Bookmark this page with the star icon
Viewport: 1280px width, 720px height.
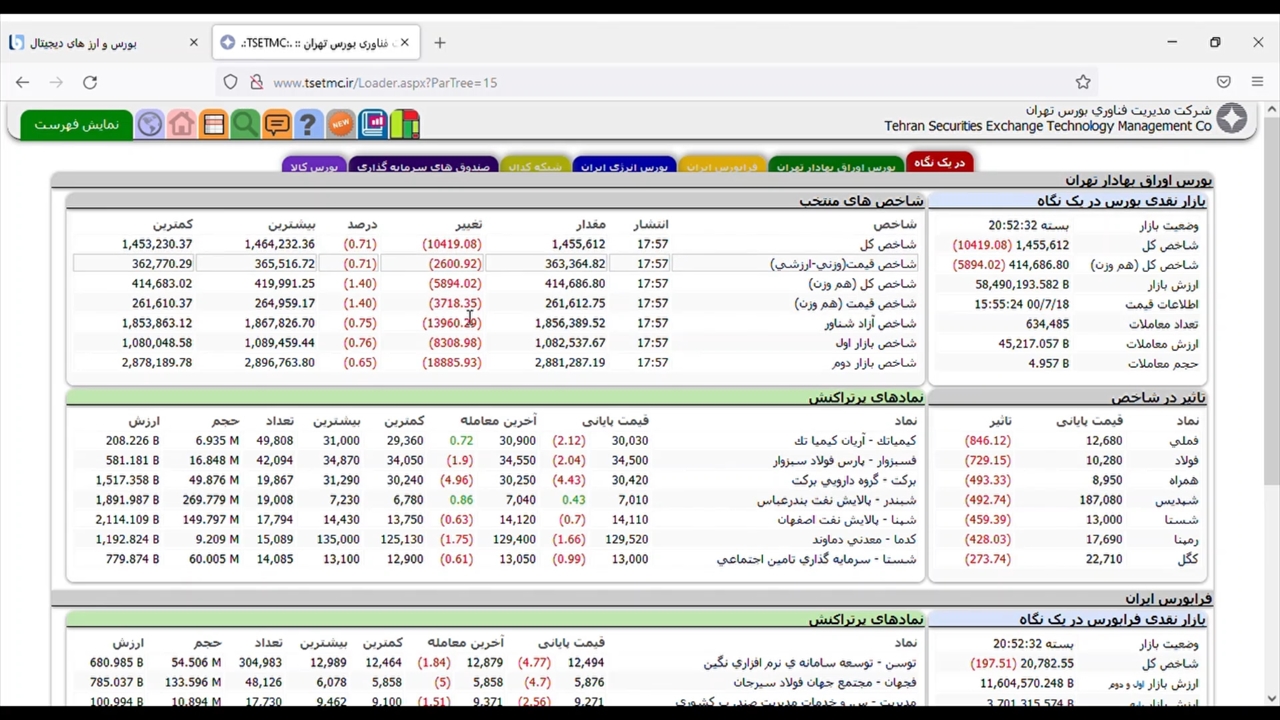click(x=1083, y=82)
